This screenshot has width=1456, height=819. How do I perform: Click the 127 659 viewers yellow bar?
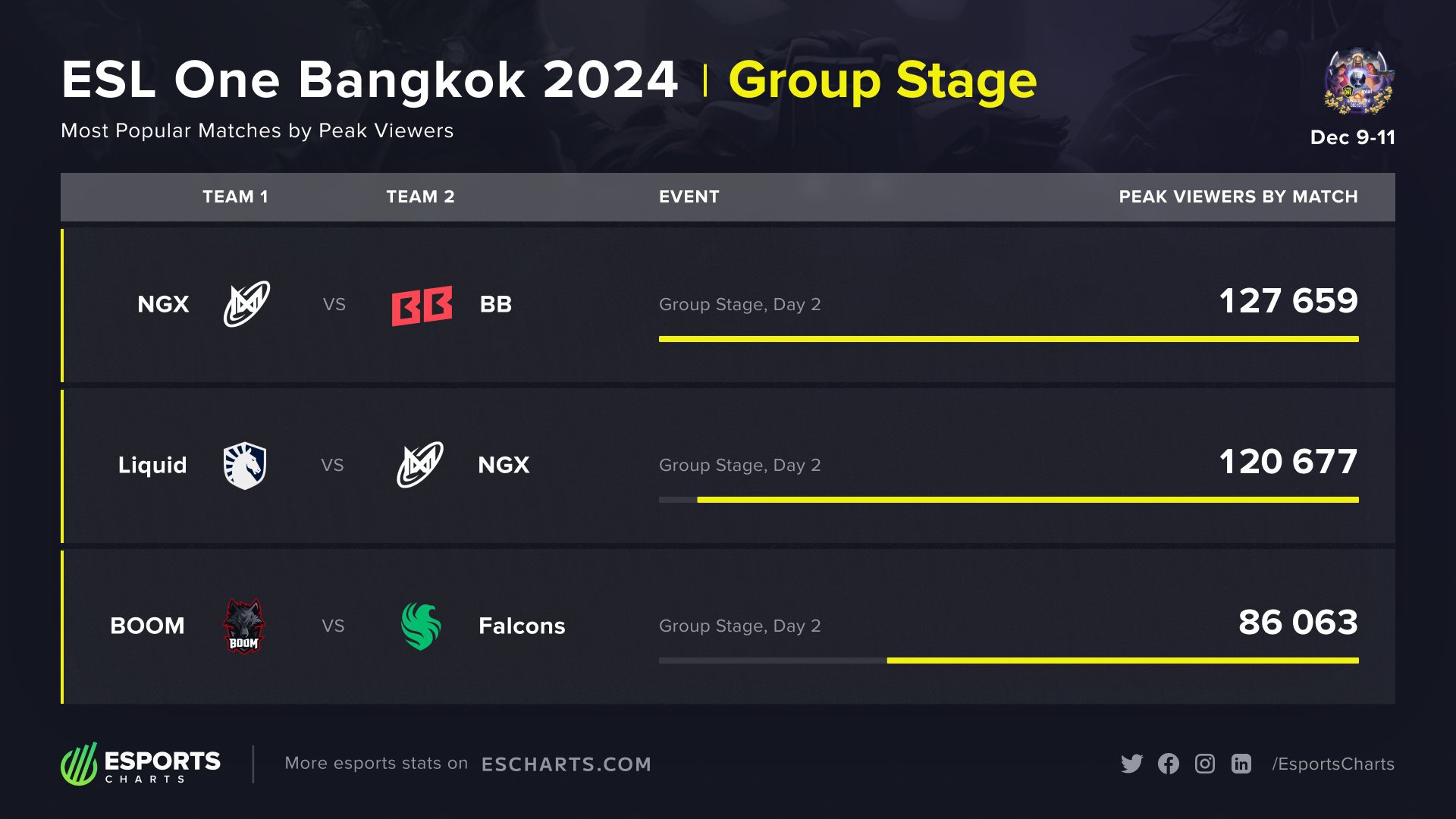[1009, 339]
